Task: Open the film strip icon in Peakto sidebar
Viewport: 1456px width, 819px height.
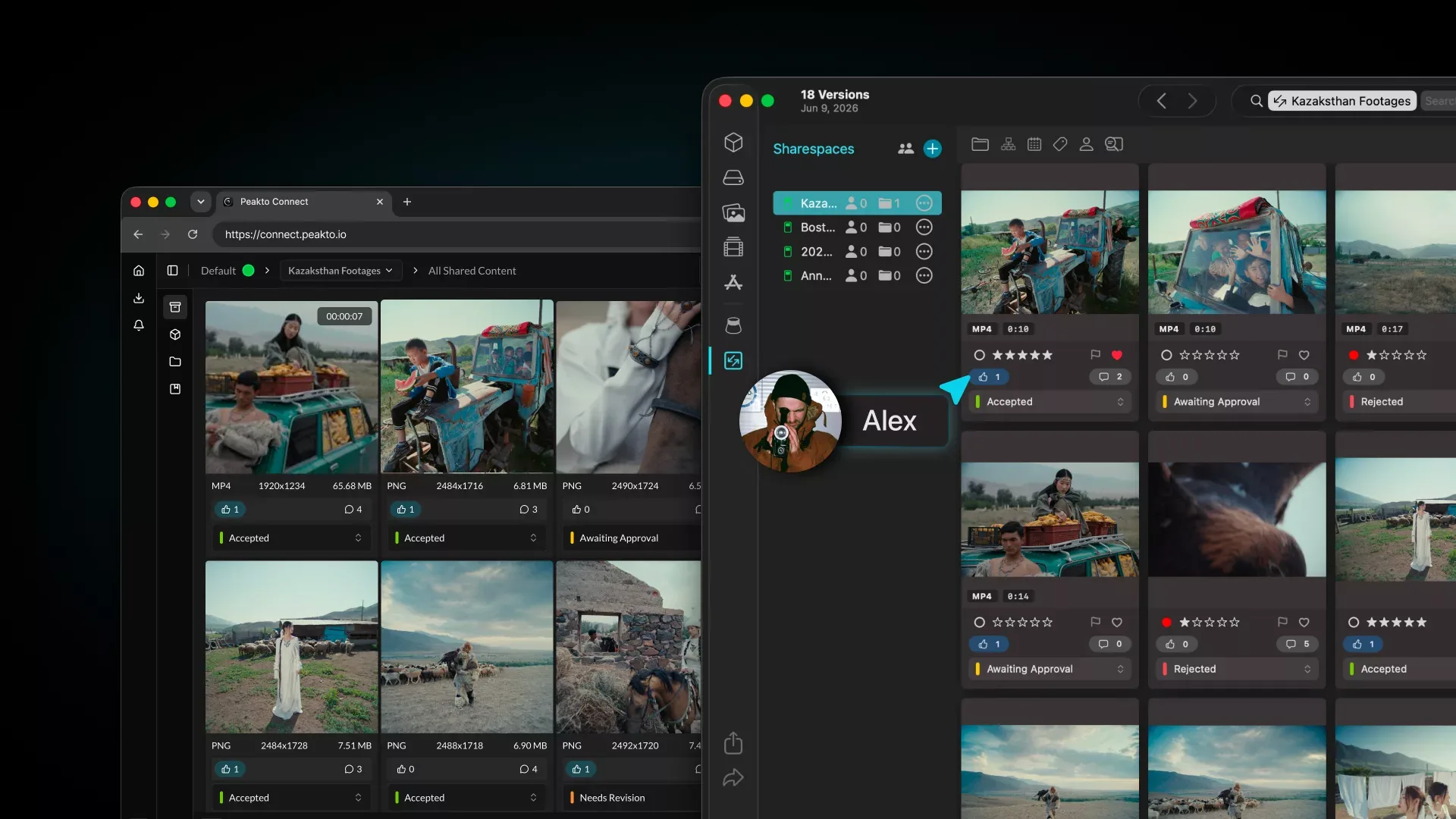Action: coord(733,247)
